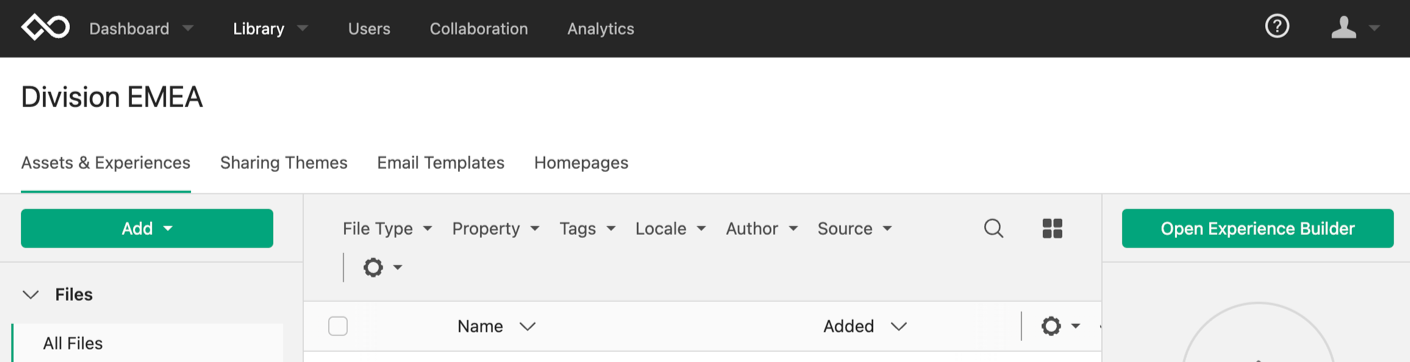Open the Email Templates tab
Viewport: 1410px width, 362px height.
[x=441, y=162]
